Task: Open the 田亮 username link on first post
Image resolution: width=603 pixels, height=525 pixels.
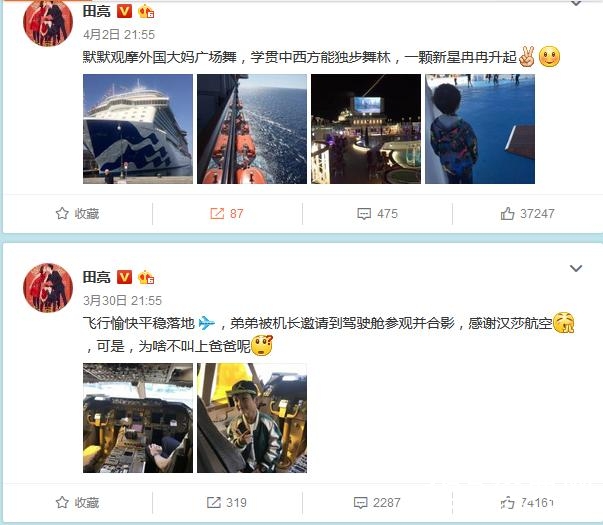Action: point(97,11)
